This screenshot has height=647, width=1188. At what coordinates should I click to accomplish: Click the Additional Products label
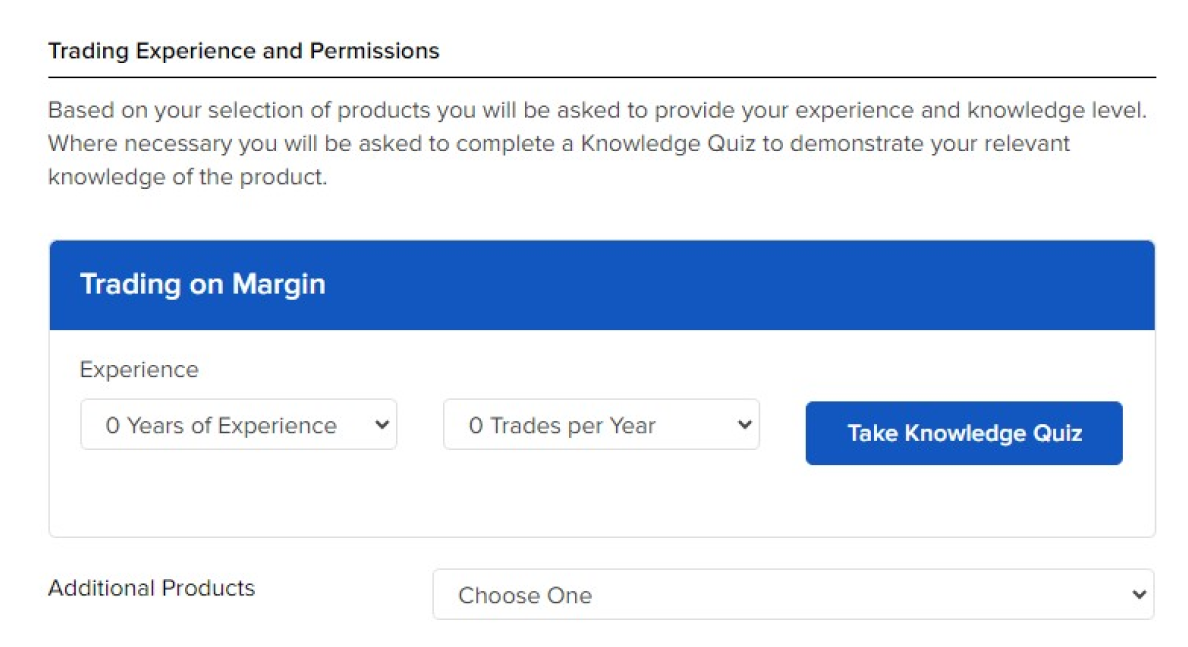[x=151, y=588]
